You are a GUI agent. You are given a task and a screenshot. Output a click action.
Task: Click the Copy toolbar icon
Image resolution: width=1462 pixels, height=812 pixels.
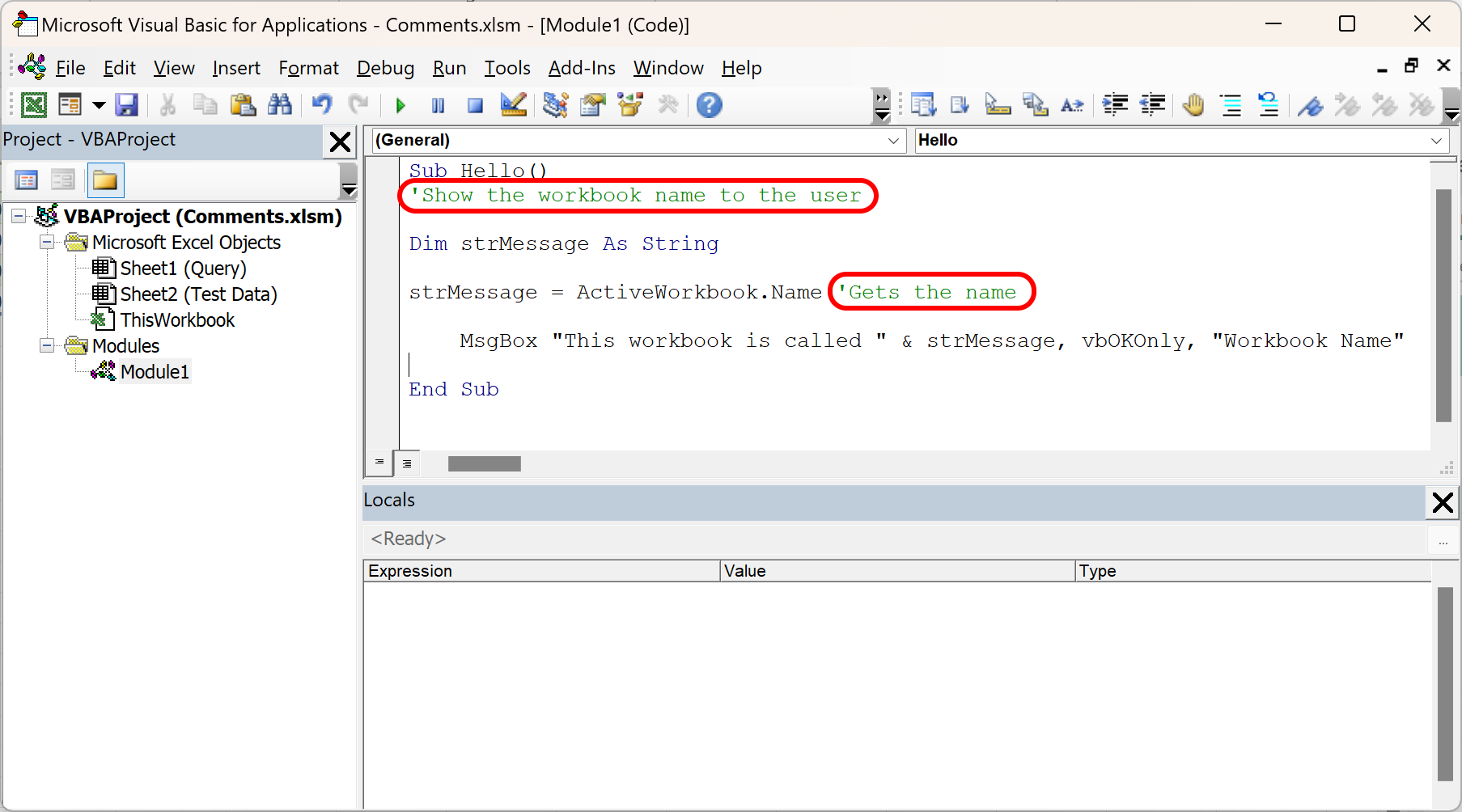(x=205, y=105)
